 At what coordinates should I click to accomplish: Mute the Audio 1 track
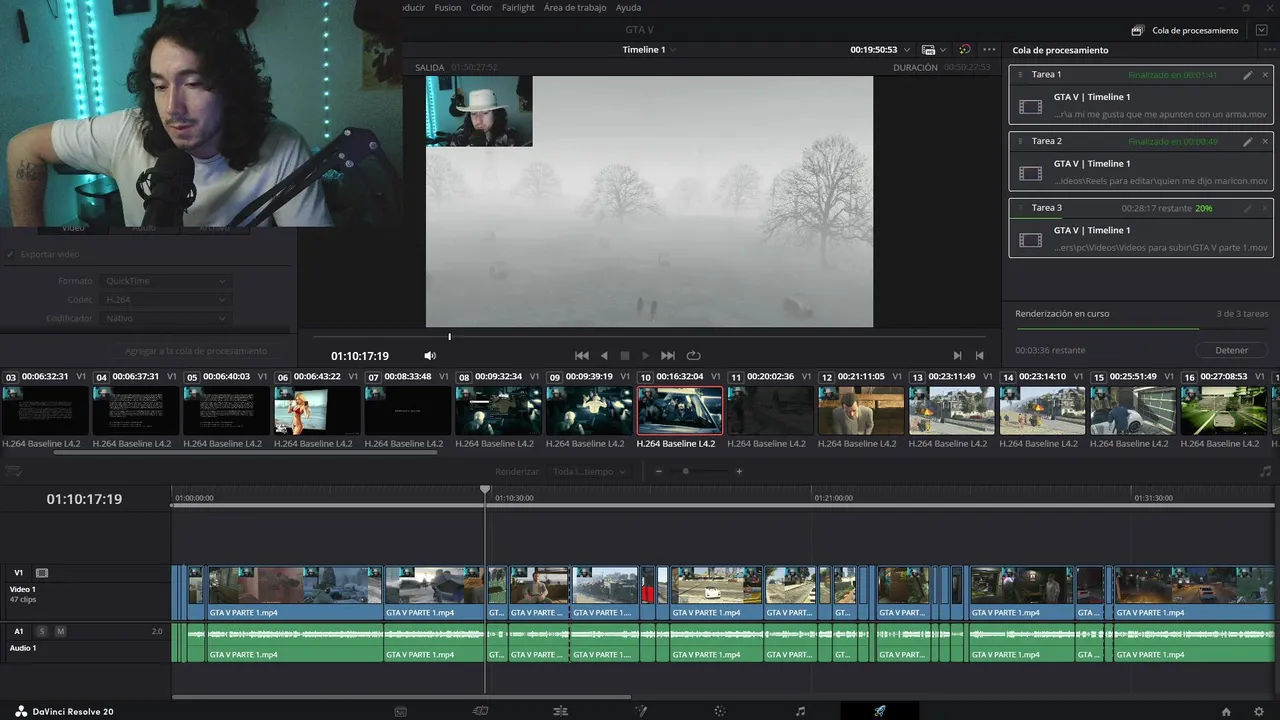pyautogui.click(x=60, y=631)
